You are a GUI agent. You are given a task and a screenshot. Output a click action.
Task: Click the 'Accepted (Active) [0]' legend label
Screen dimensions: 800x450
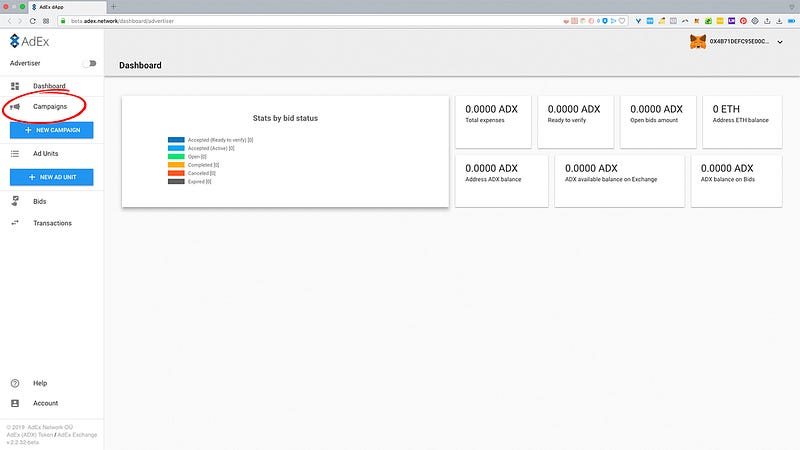coord(211,148)
